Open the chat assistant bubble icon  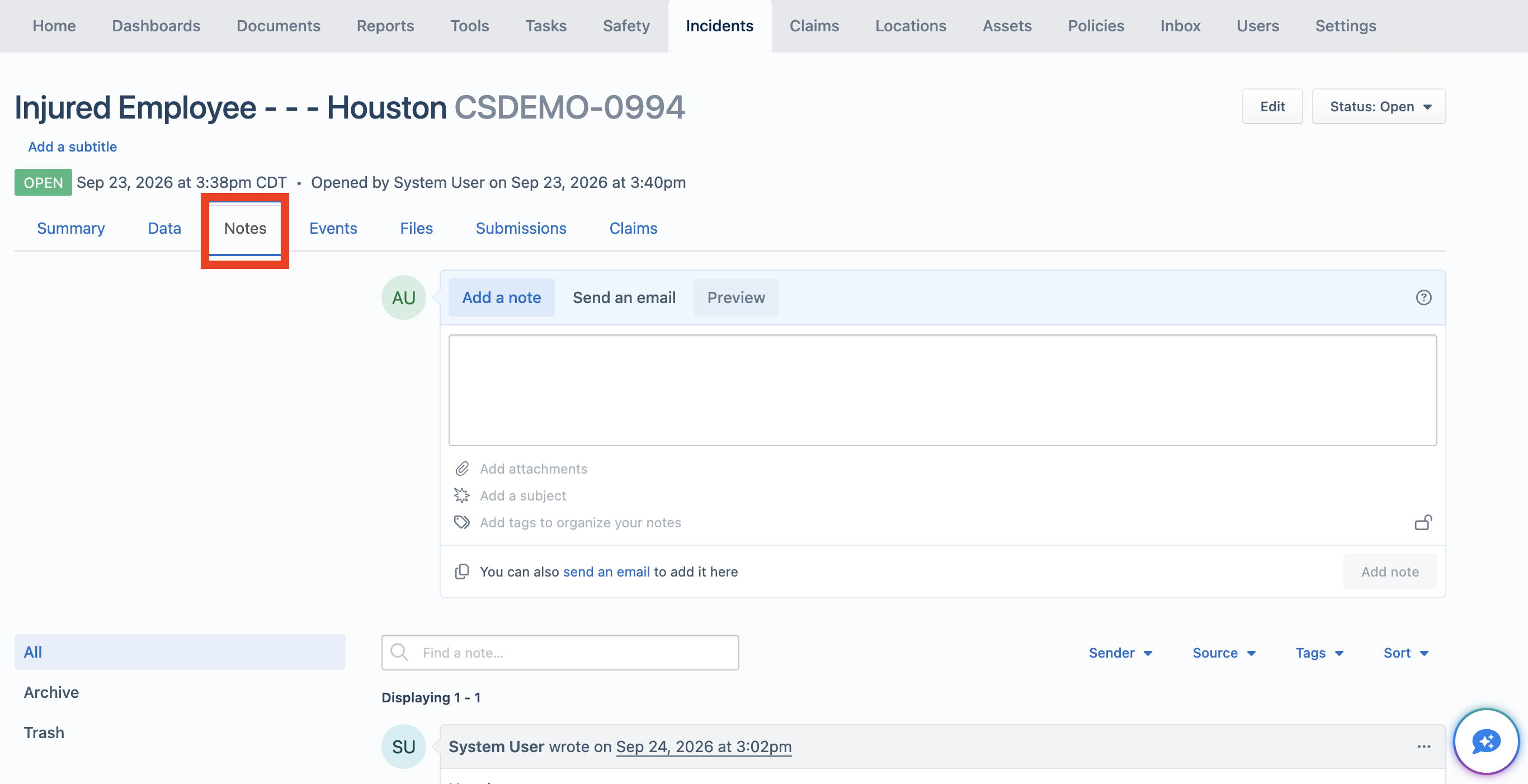pos(1486,742)
